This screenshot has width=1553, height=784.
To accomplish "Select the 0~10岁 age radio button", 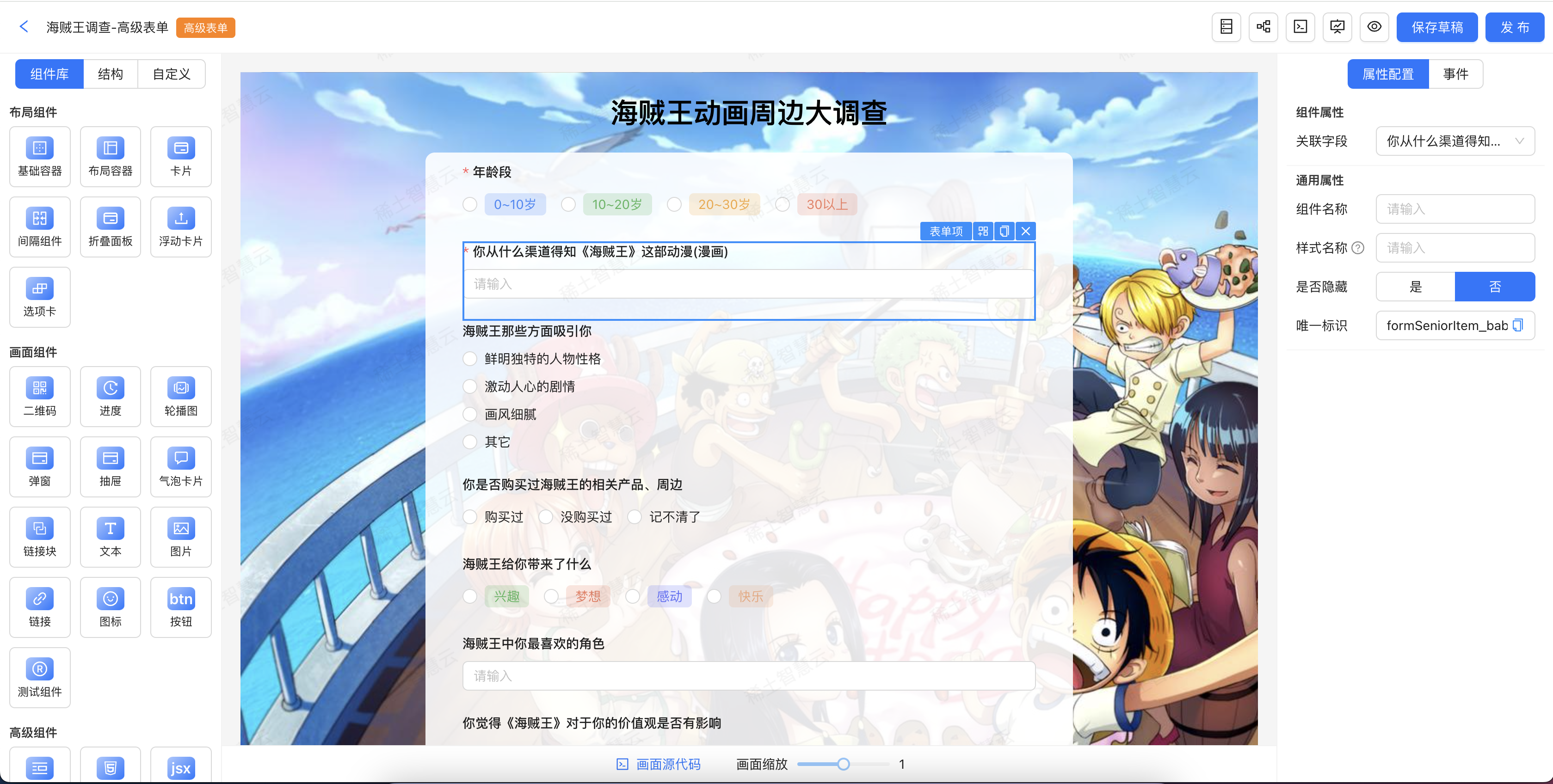I will (x=470, y=205).
